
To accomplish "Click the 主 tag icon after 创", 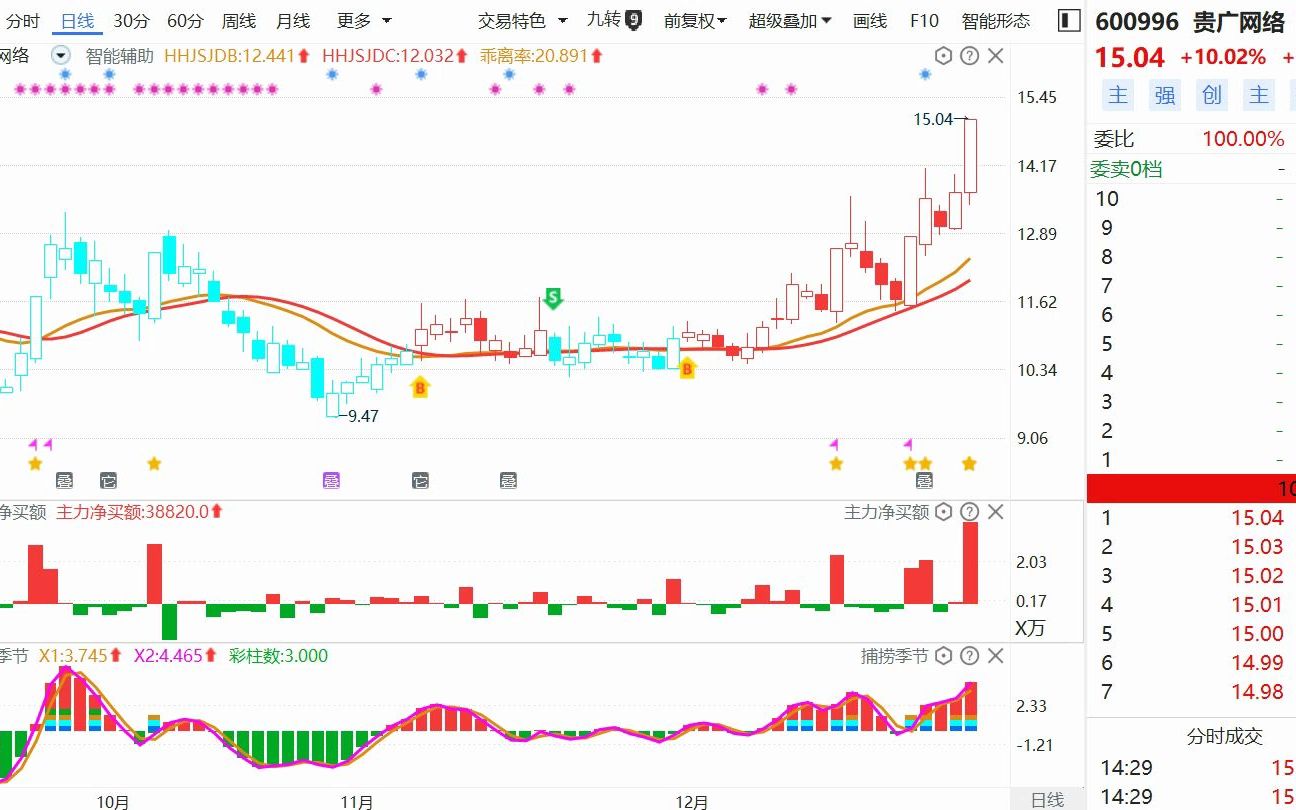I will [x=1259, y=95].
